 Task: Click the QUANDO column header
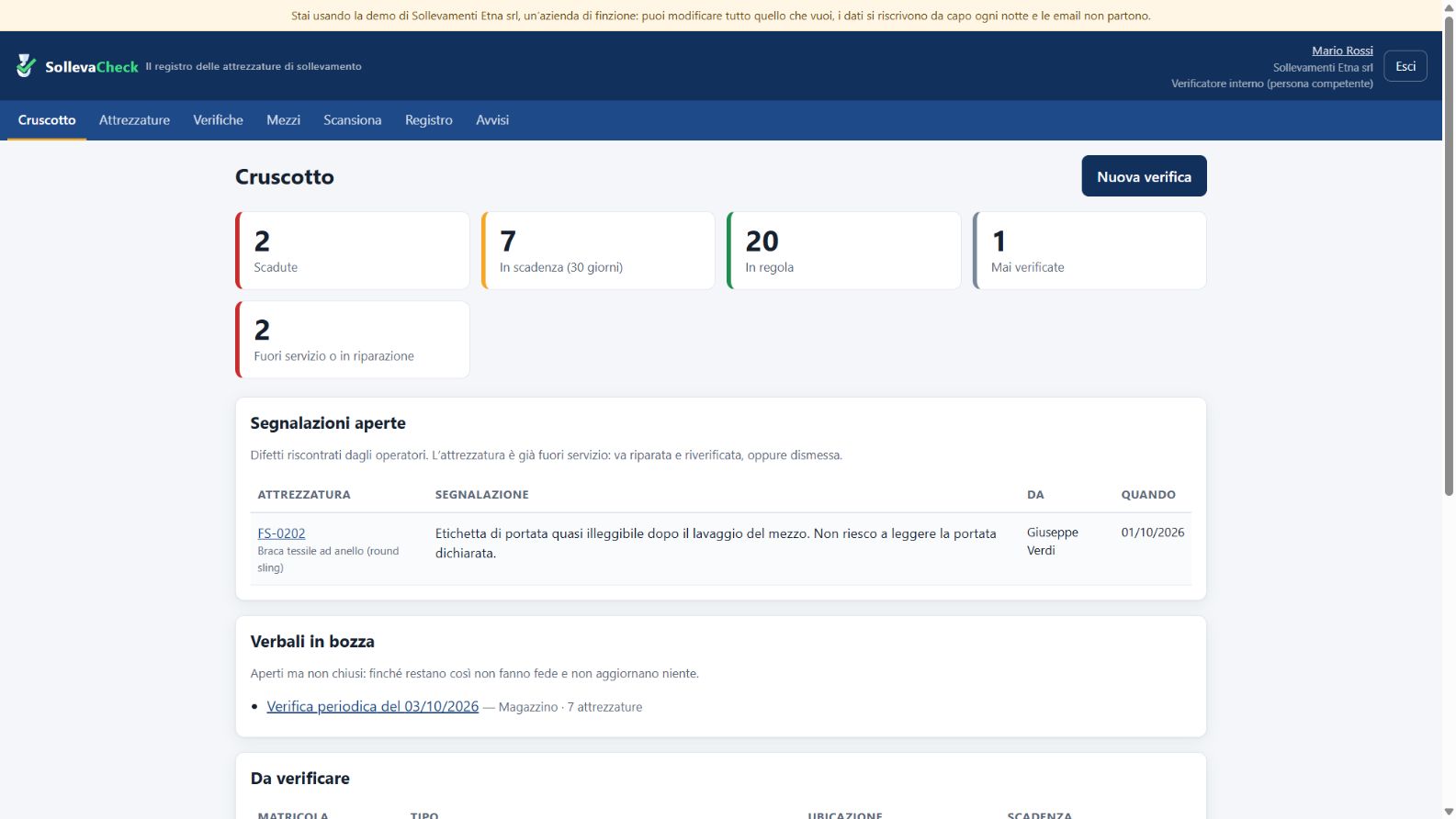point(1148,495)
